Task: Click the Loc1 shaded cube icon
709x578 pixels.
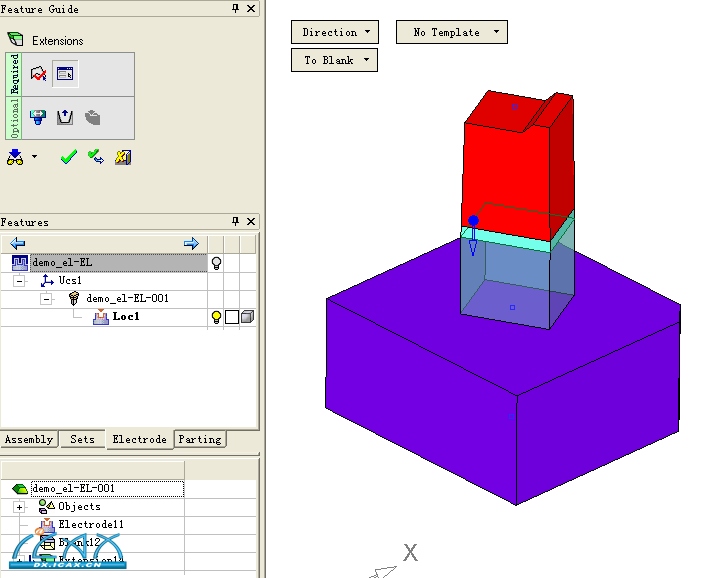Action: point(247,317)
